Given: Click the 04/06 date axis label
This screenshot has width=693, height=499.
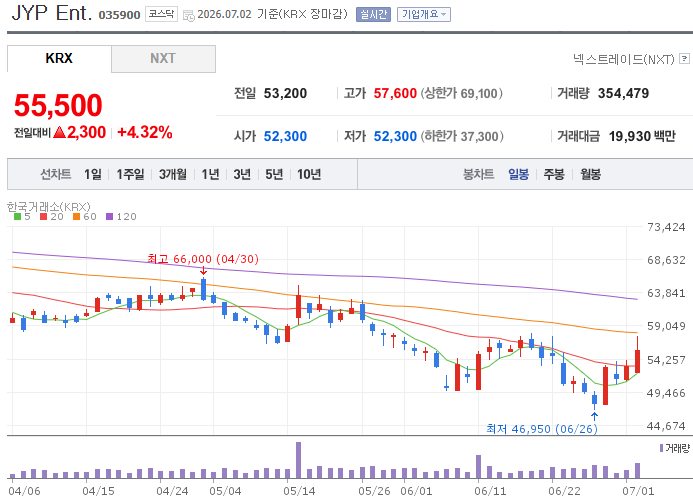Looking at the screenshot, I should [24, 491].
